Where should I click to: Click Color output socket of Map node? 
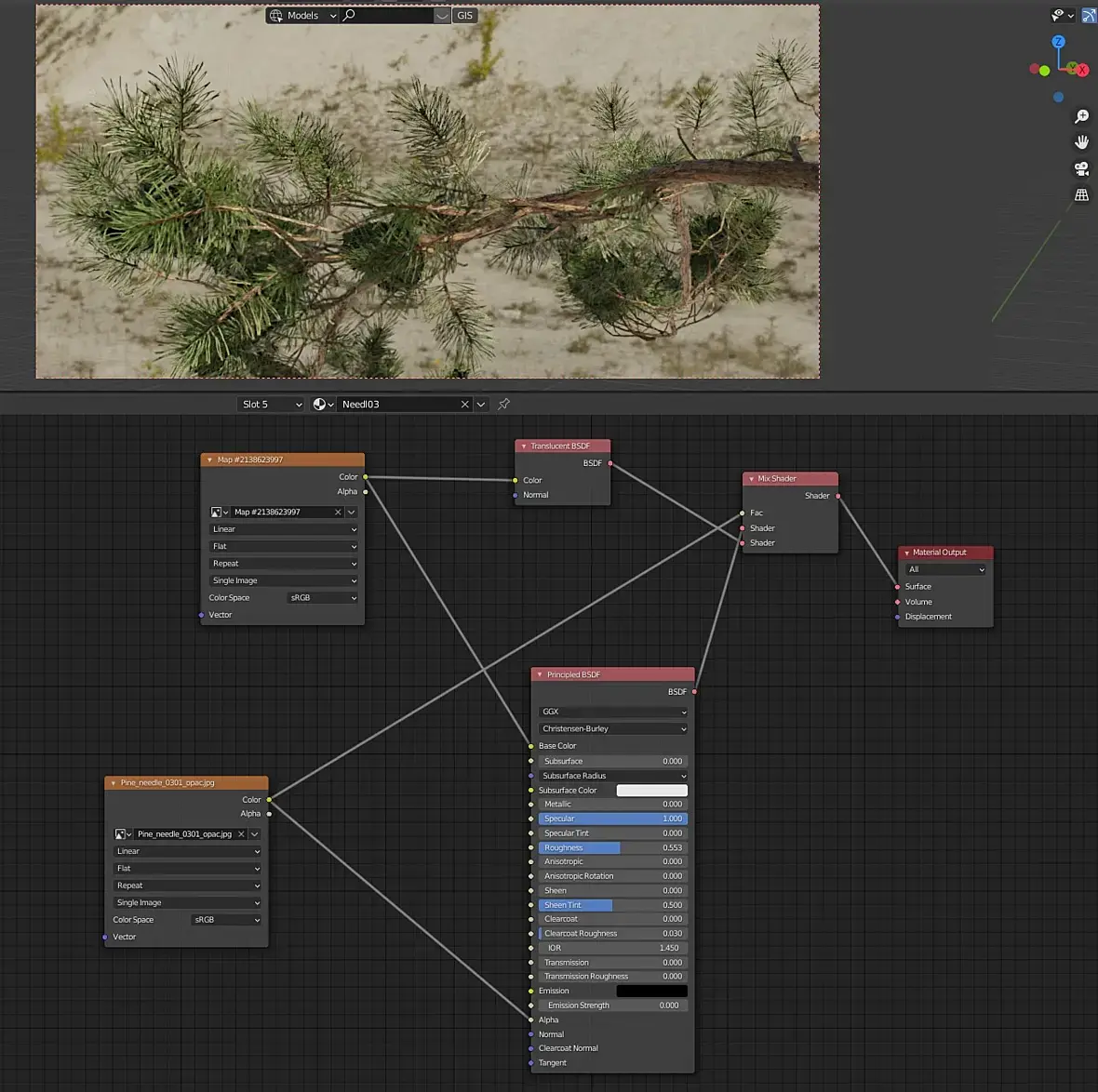point(366,477)
